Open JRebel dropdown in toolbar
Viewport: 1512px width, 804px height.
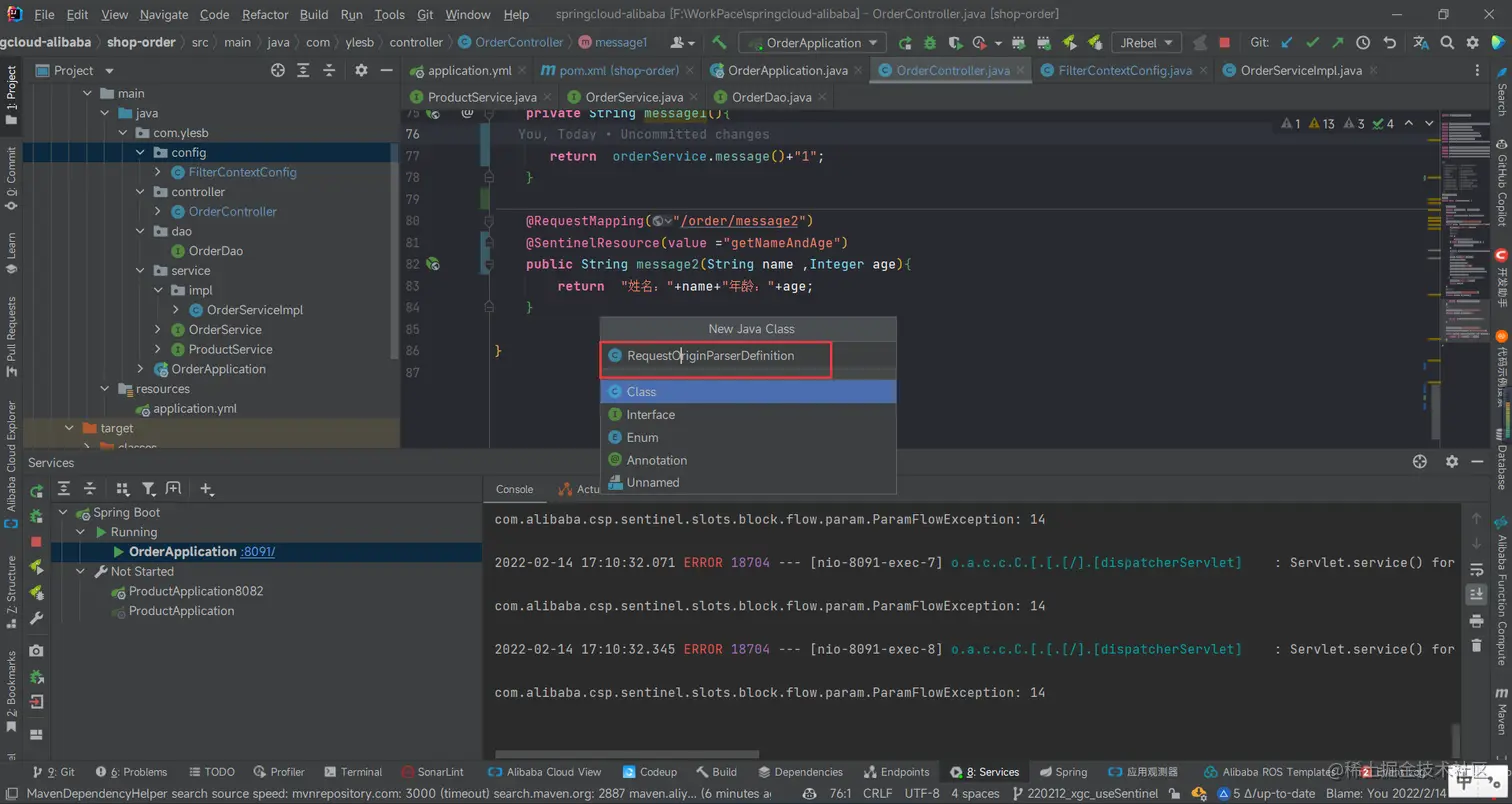1146,43
